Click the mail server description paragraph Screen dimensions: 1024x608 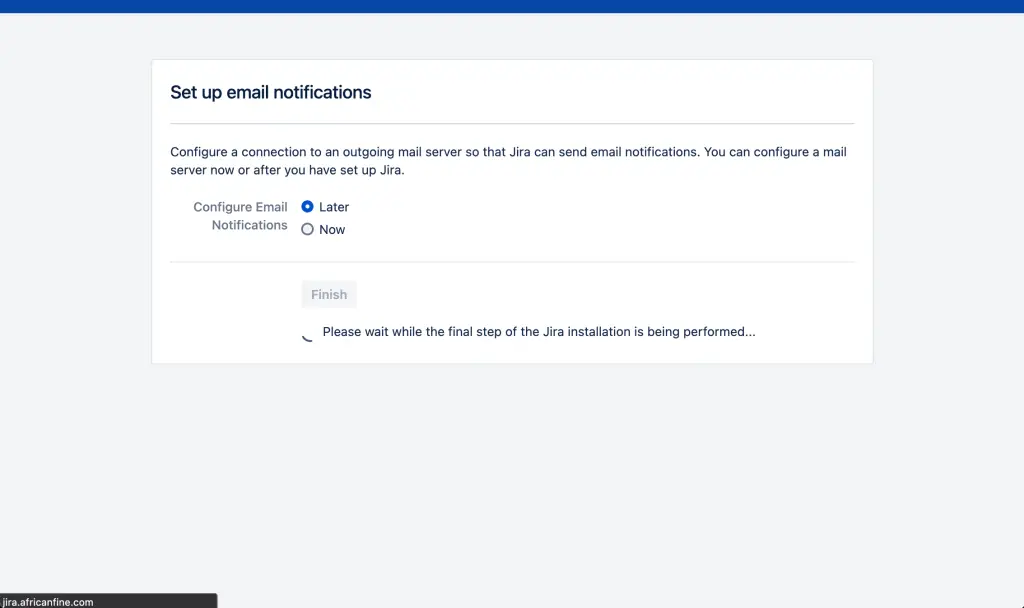(508, 160)
